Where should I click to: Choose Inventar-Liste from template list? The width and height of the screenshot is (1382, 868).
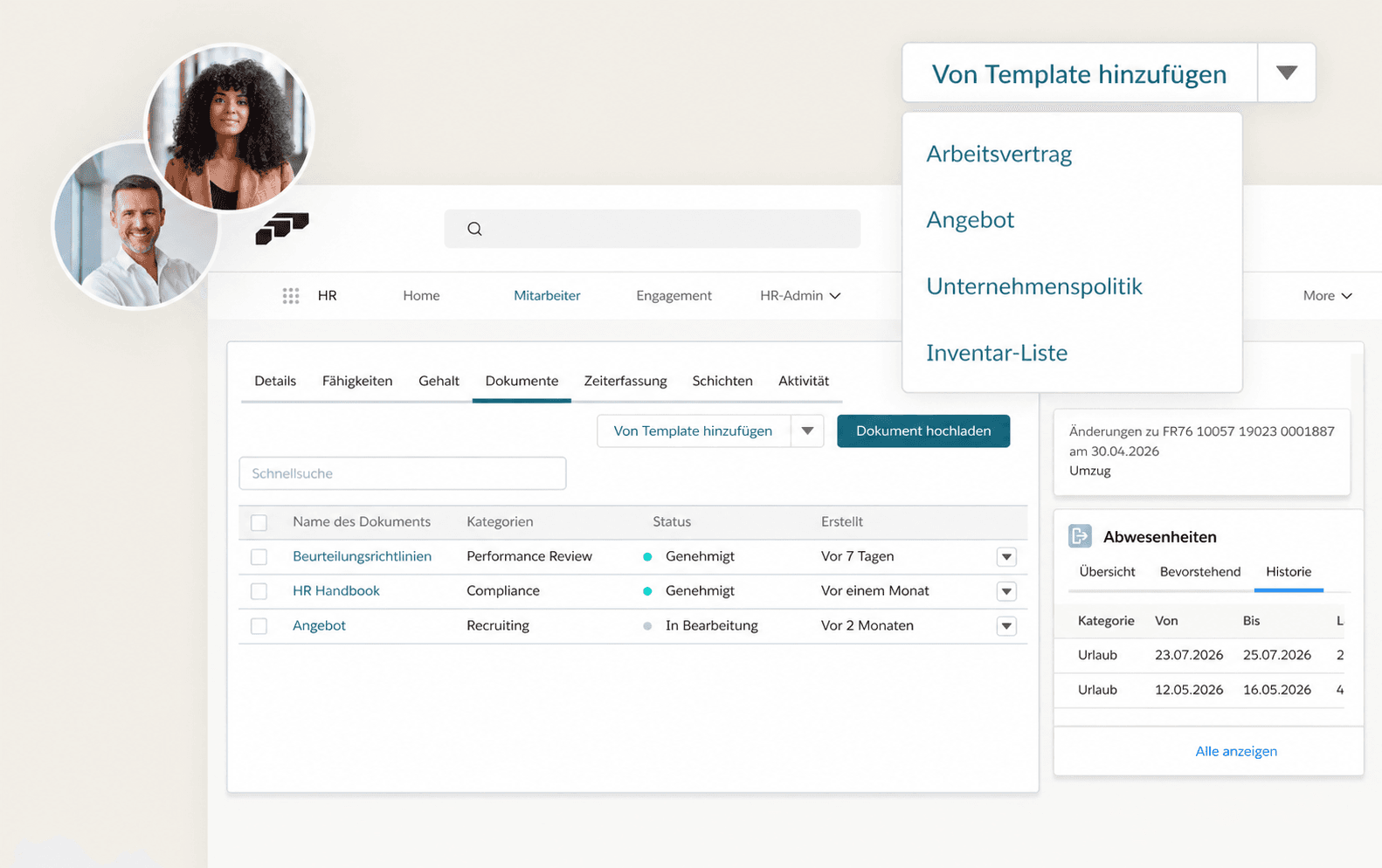pos(997,353)
